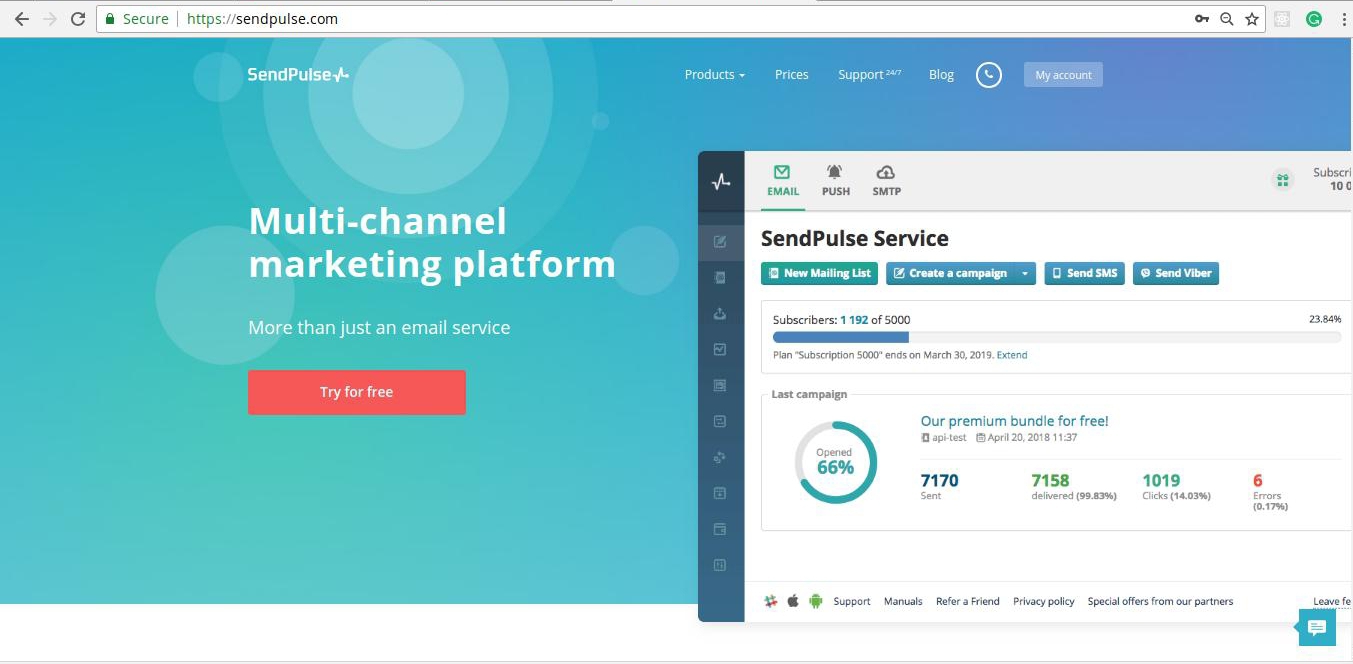Click the '1019' Clicks value
The height and width of the screenshot is (664, 1353).
pos(1161,480)
